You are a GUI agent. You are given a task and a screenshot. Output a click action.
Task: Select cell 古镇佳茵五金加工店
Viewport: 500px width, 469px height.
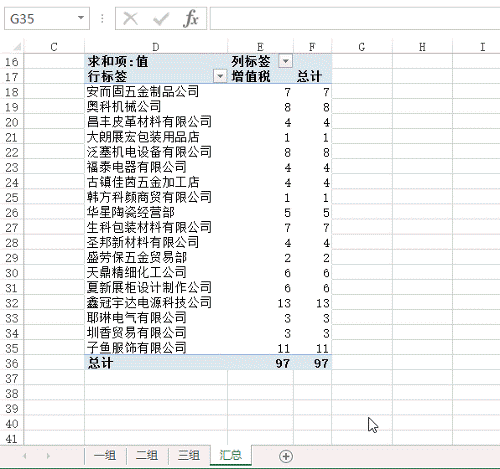156,182
